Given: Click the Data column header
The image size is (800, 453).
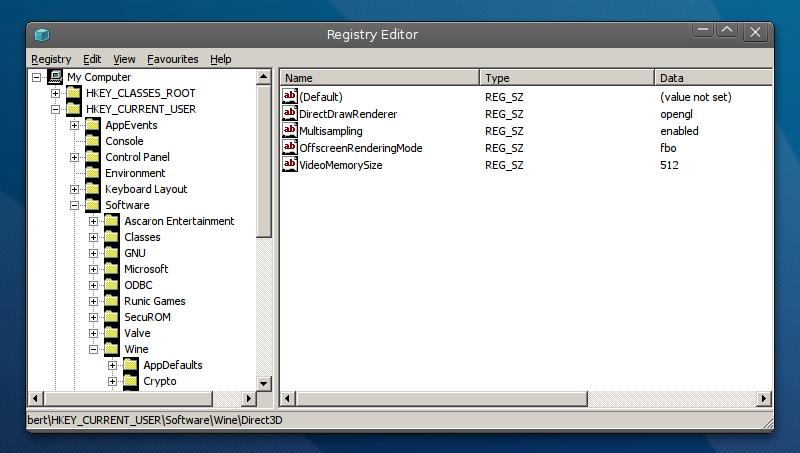Looking at the screenshot, I should (712, 78).
